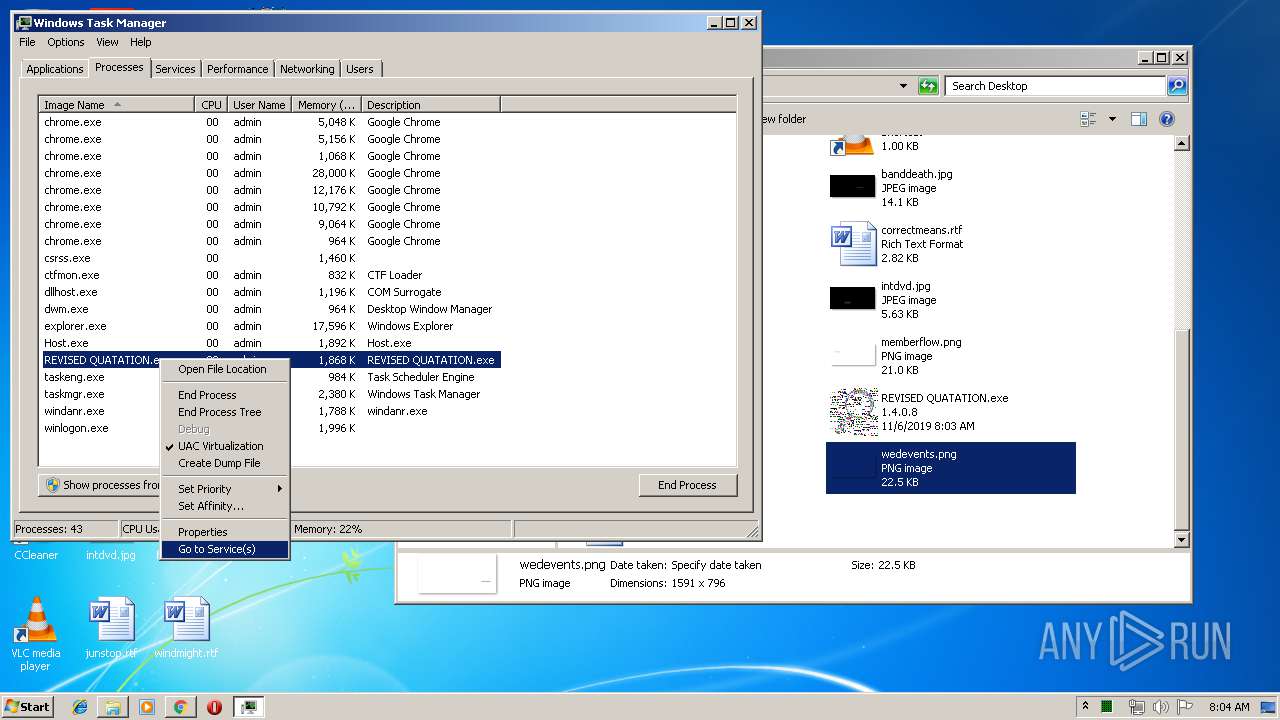Select windmight.rtf desktop icon
The image size is (1280, 720).
186,628
